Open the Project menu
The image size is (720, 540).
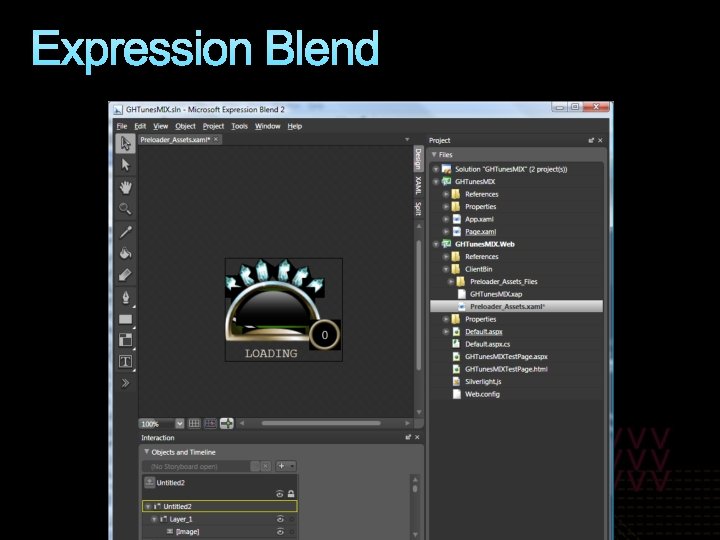coord(213,126)
